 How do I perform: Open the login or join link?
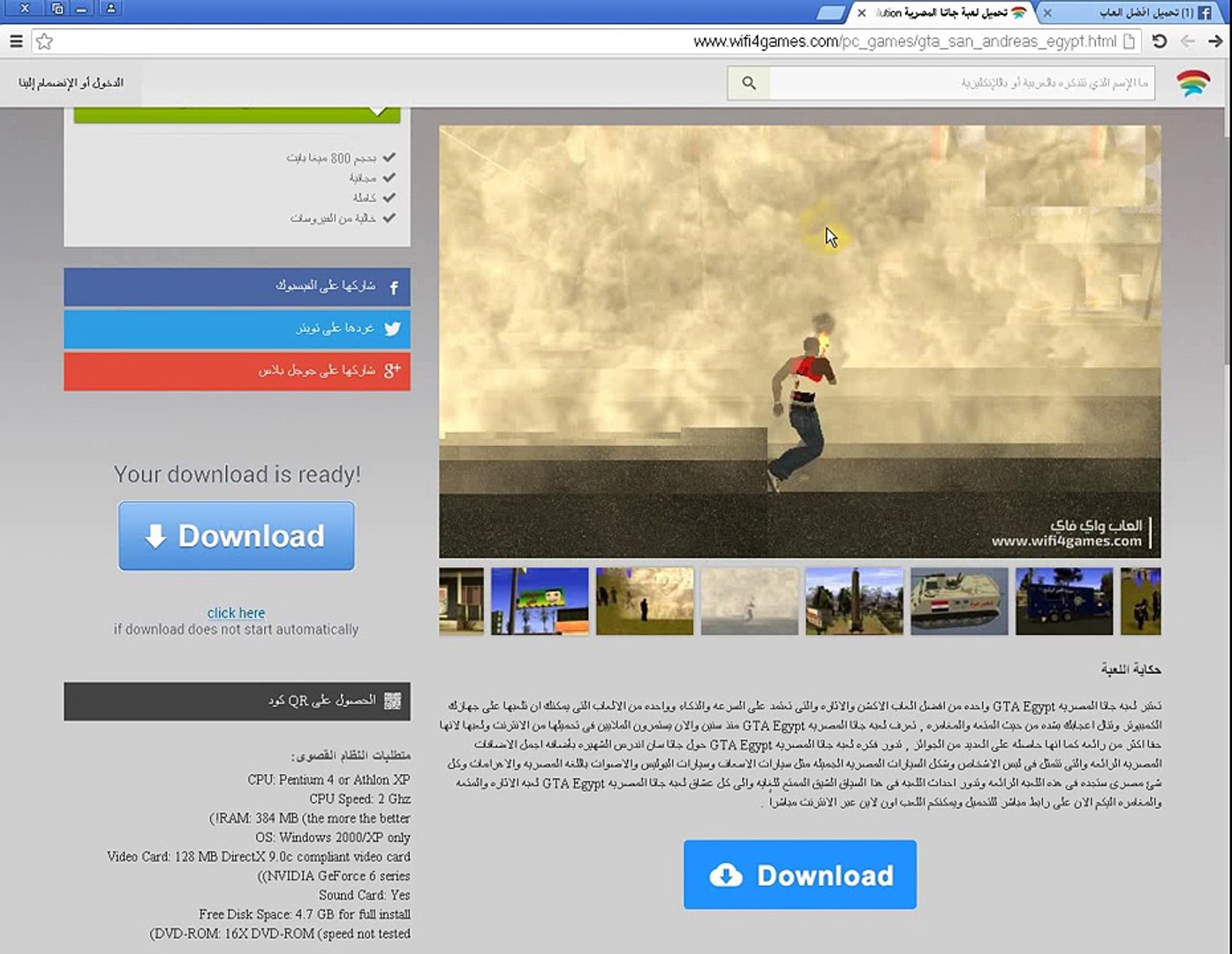[71, 83]
